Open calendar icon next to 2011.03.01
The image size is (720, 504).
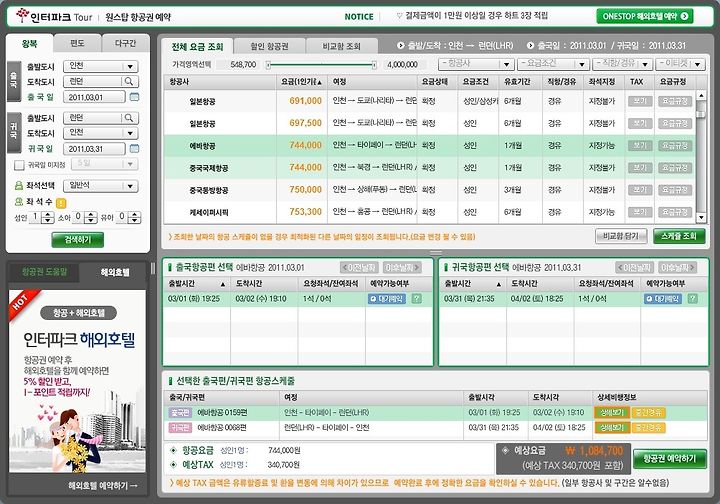coord(134,97)
